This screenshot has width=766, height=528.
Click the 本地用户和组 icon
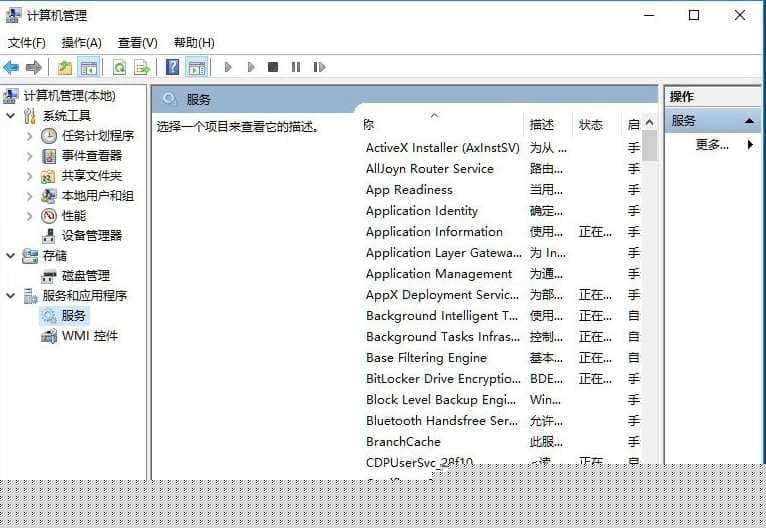(48, 196)
